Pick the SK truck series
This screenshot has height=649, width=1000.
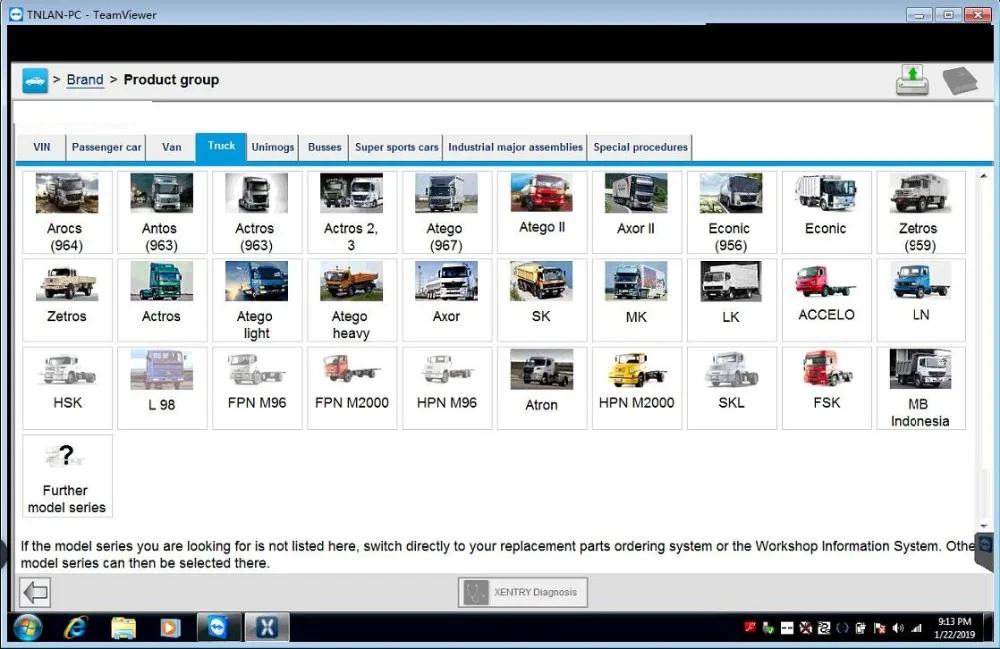pyautogui.click(x=541, y=300)
